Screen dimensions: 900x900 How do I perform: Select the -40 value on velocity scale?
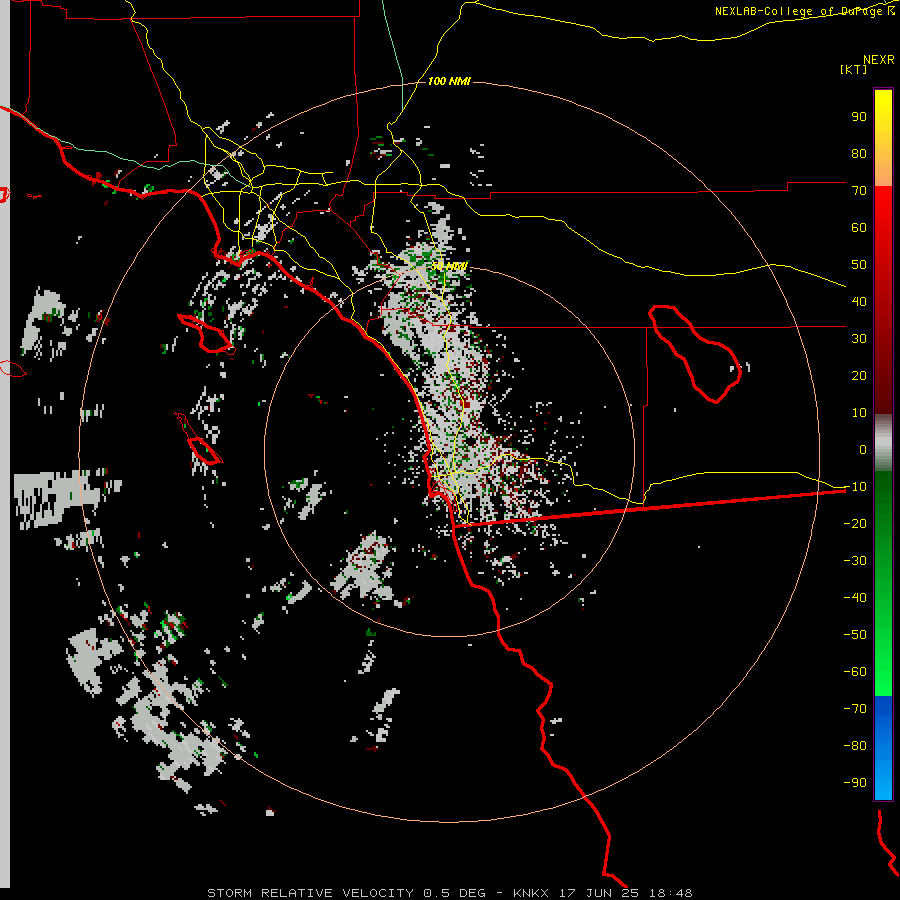coord(855,598)
